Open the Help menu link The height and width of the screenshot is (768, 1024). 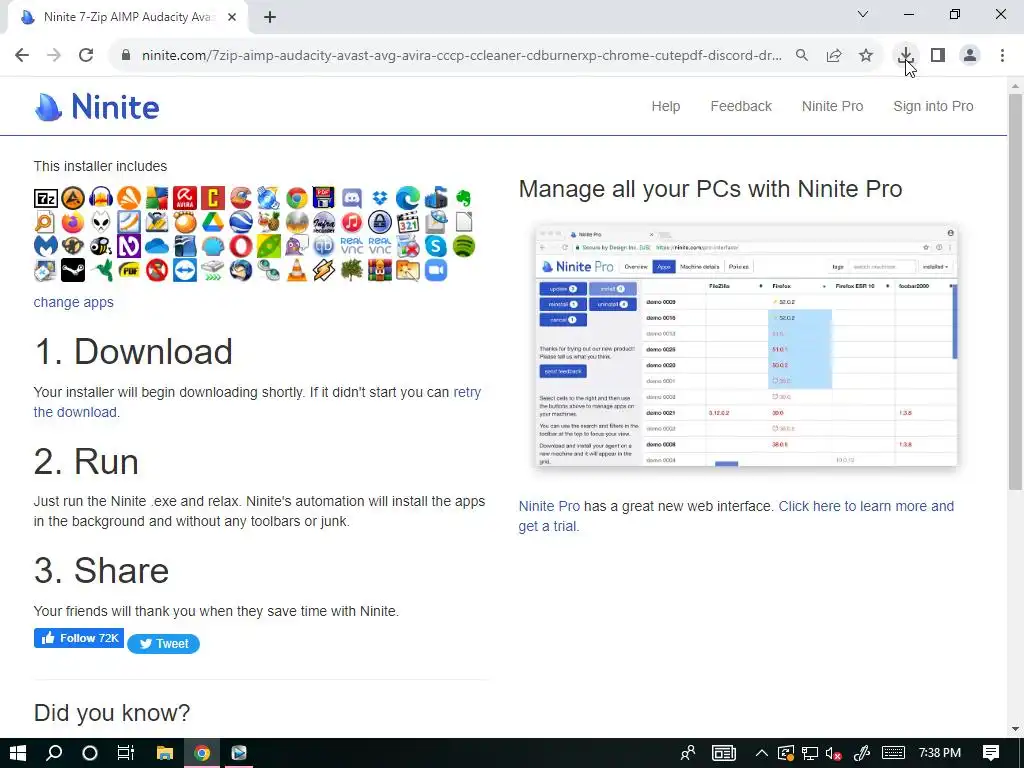[x=665, y=106]
